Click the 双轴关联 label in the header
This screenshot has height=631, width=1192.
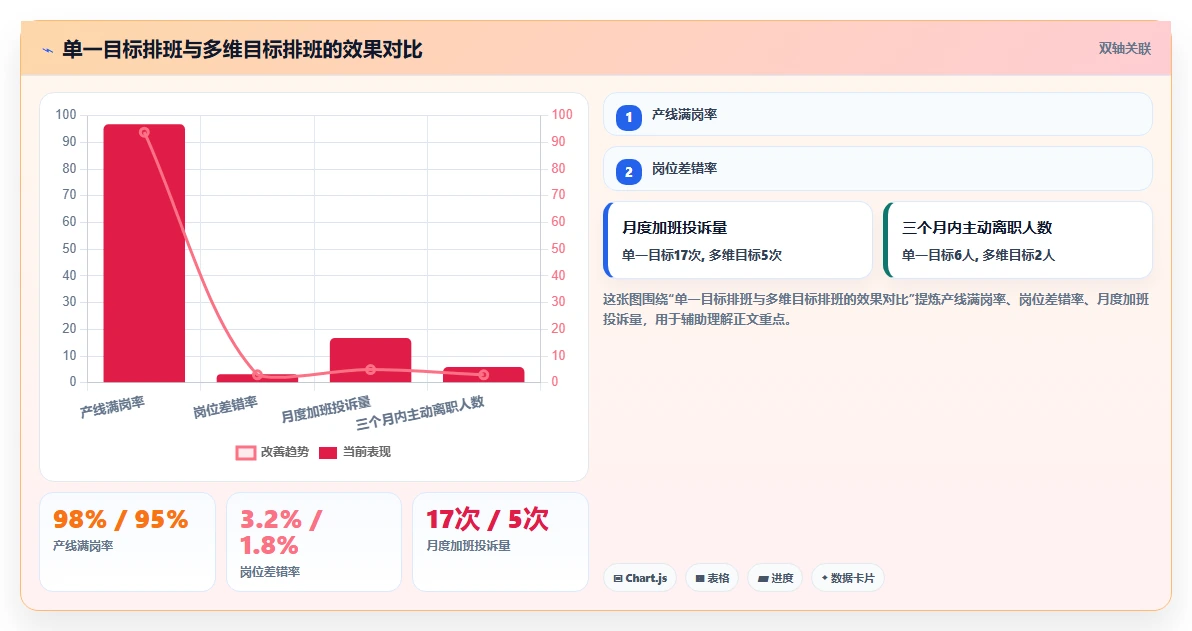coord(1124,49)
